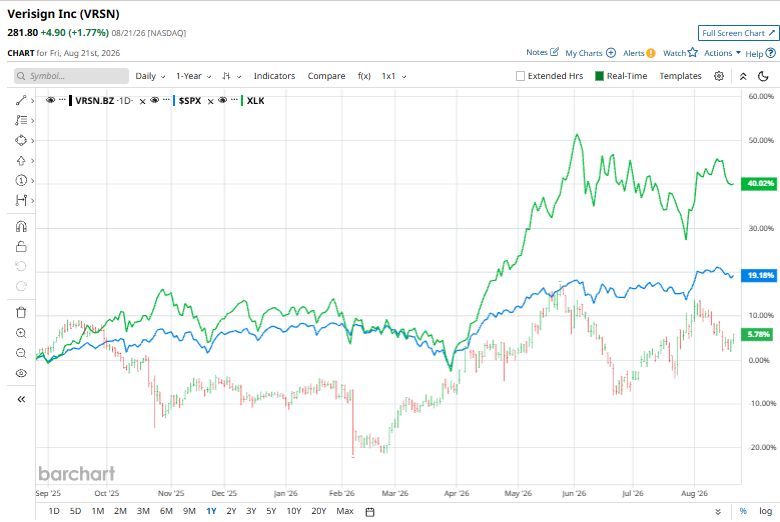
Task: Click the Notes pencil icon
Action: [x=554, y=52]
